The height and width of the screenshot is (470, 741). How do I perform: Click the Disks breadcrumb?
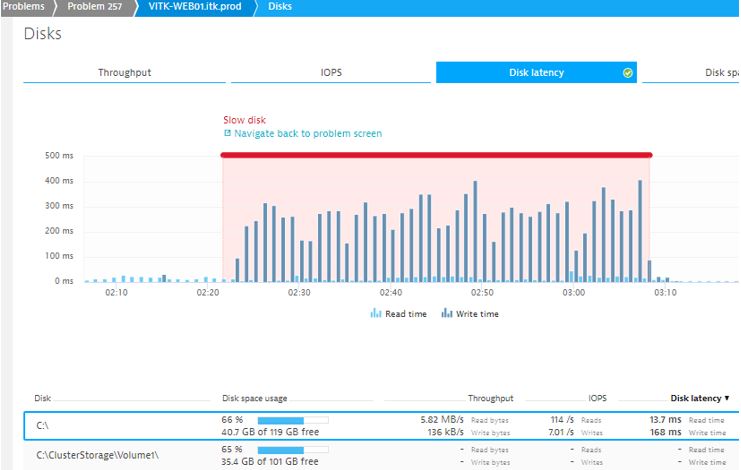[x=280, y=7]
